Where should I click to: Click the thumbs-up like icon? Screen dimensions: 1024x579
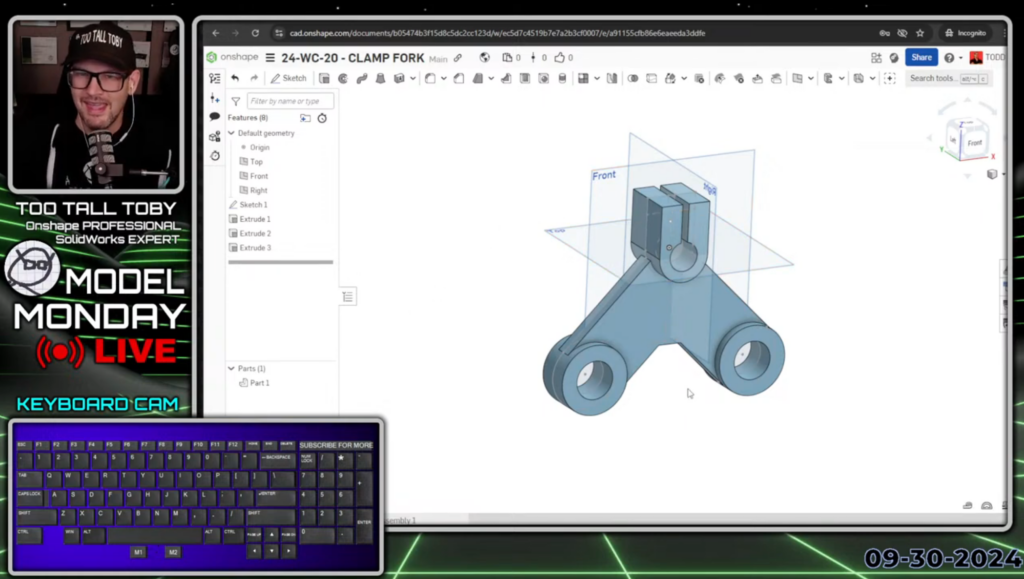pyautogui.click(x=560, y=57)
